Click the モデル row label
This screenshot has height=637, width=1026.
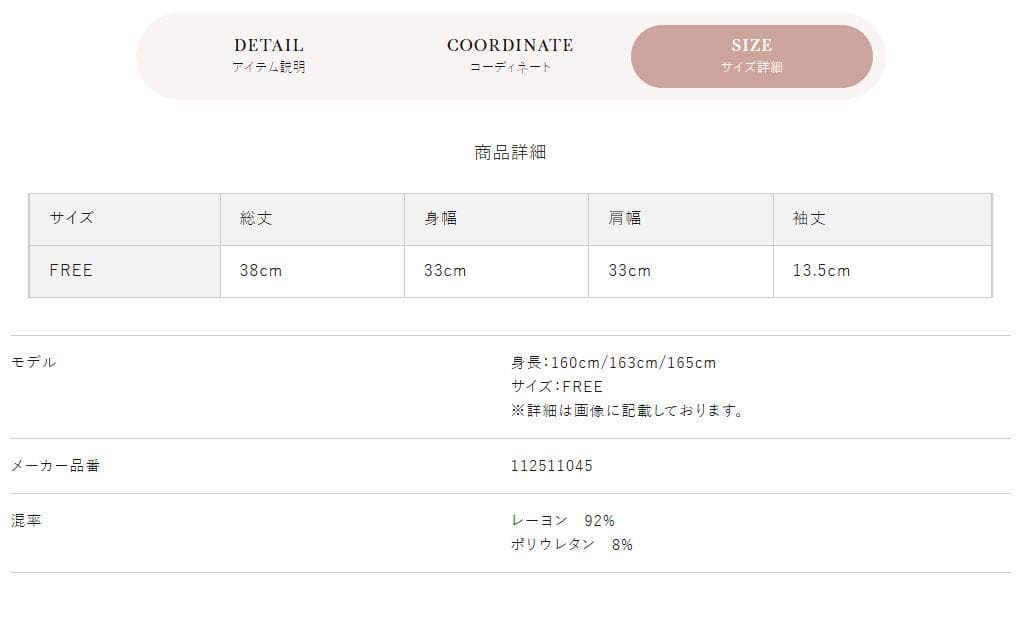click(33, 362)
